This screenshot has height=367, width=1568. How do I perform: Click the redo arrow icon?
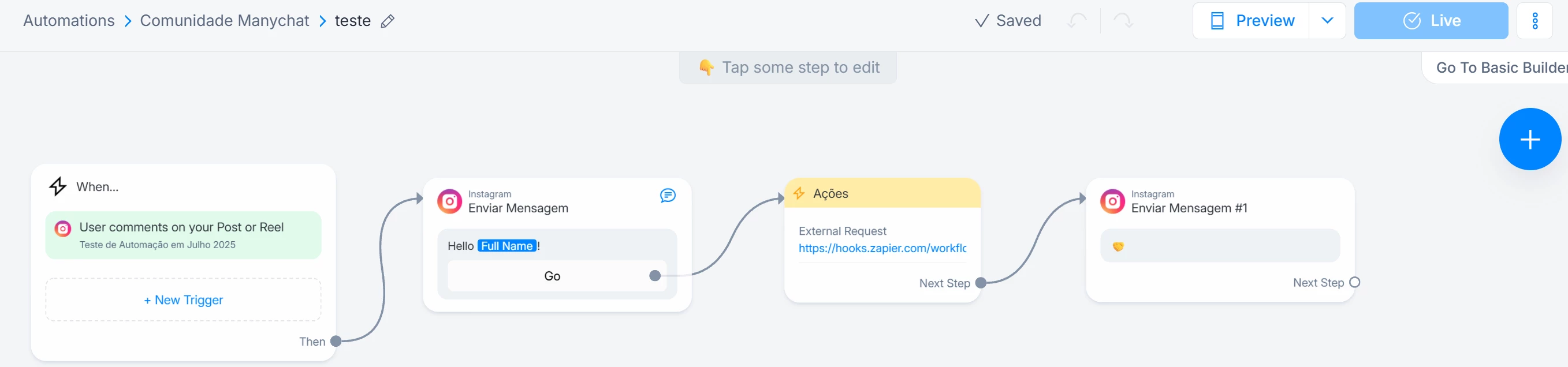click(1123, 21)
